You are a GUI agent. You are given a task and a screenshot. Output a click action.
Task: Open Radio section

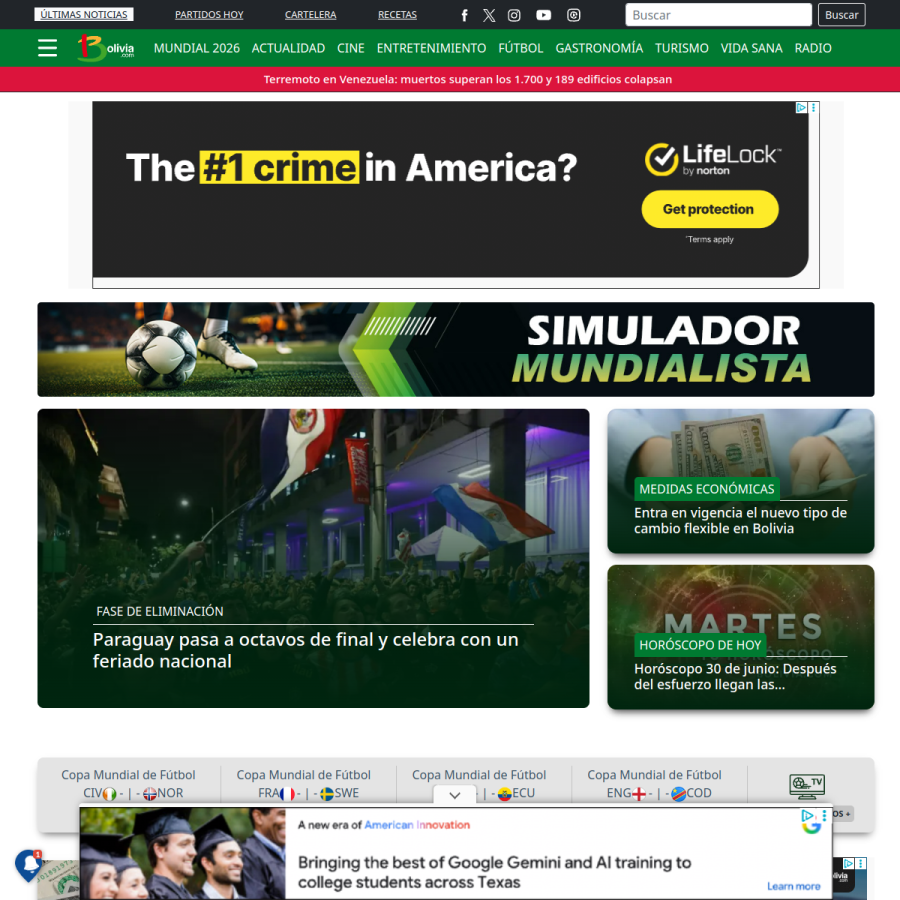click(813, 48)
